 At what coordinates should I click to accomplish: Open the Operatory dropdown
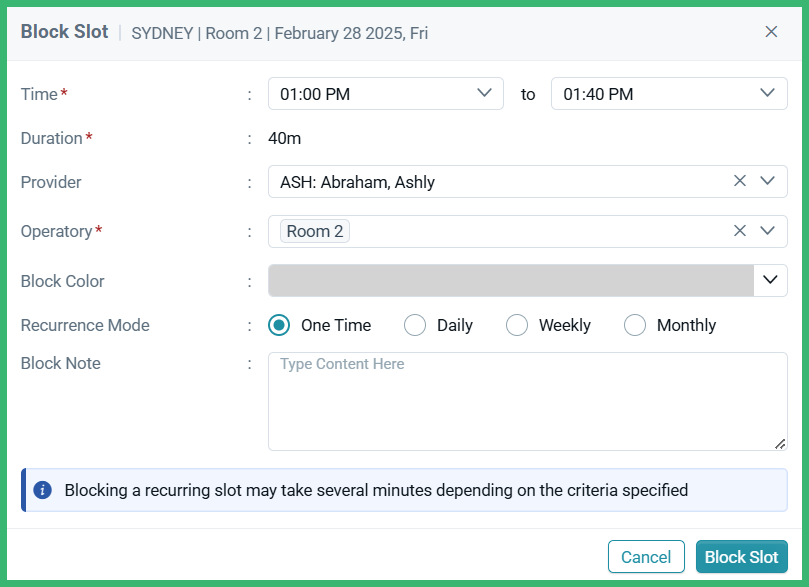tap(768, 230)
